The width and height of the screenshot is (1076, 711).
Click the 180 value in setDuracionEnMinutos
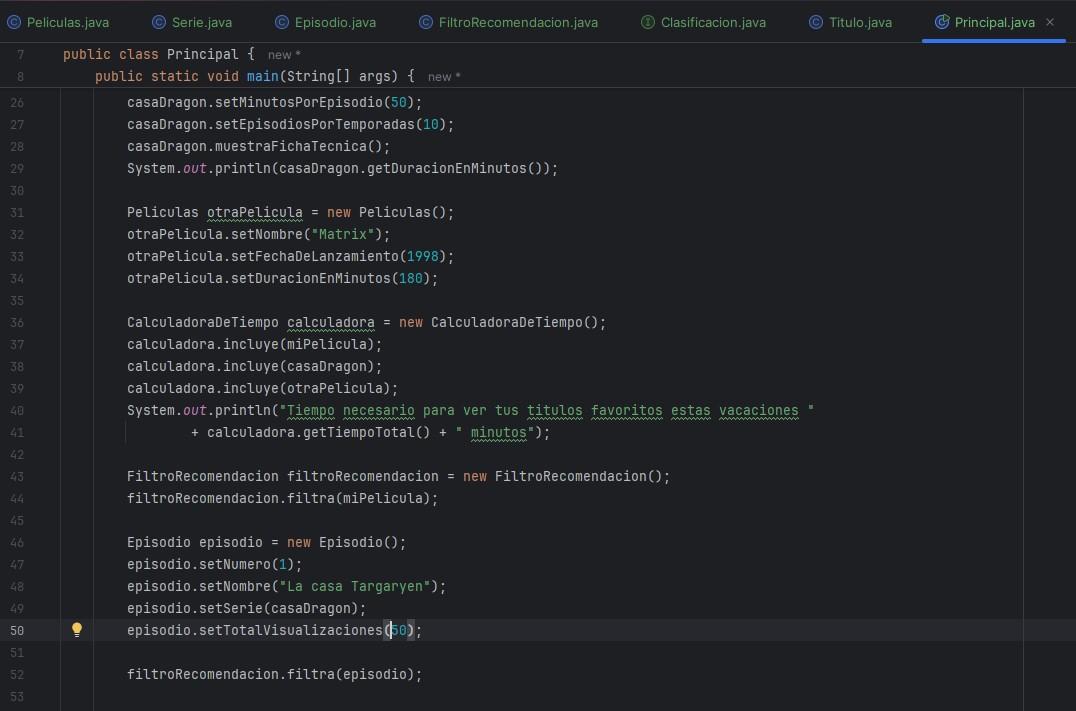click(411, 278)
